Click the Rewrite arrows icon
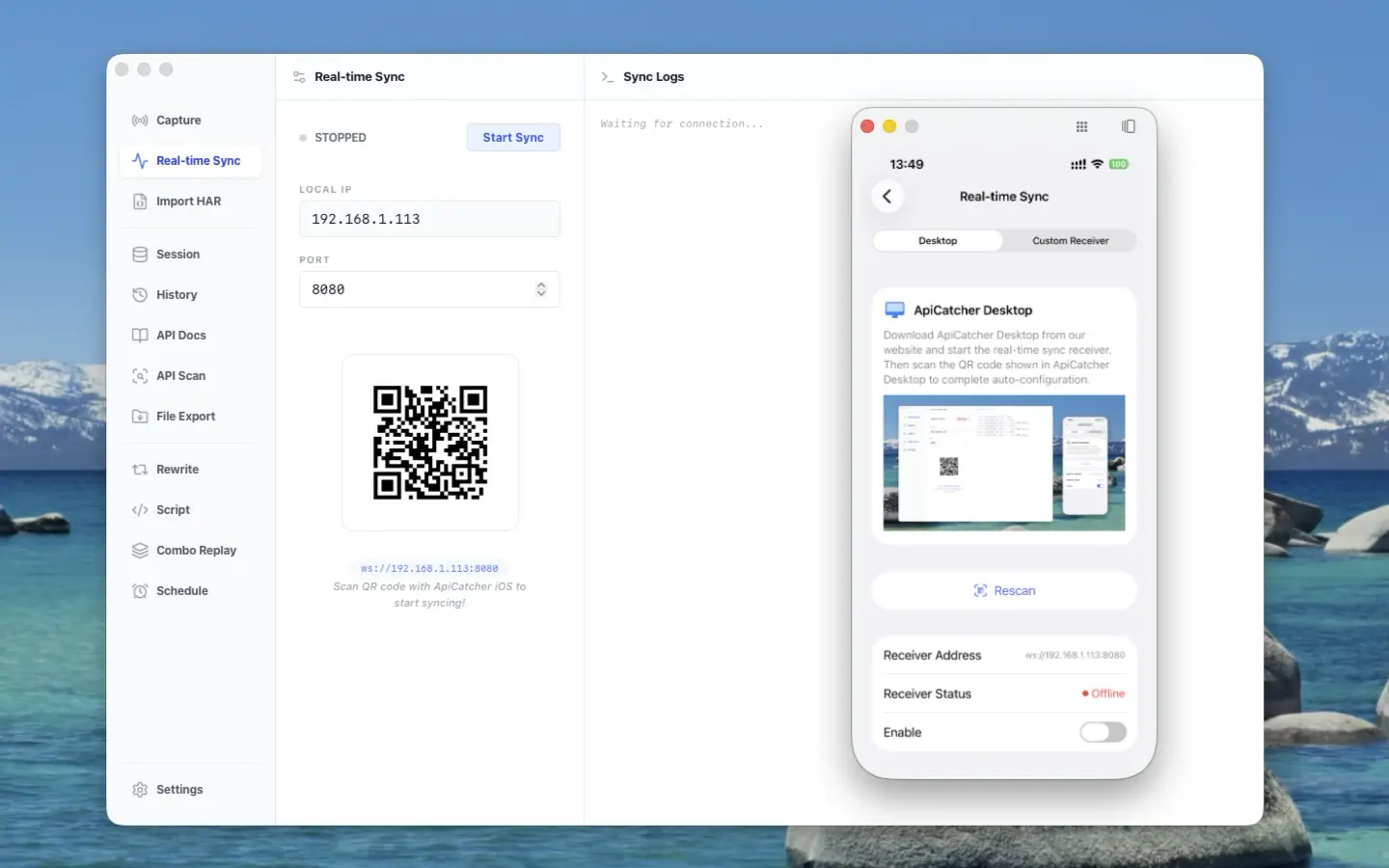The width and height of the screenshot is (1389, 868). coord(140,470)
